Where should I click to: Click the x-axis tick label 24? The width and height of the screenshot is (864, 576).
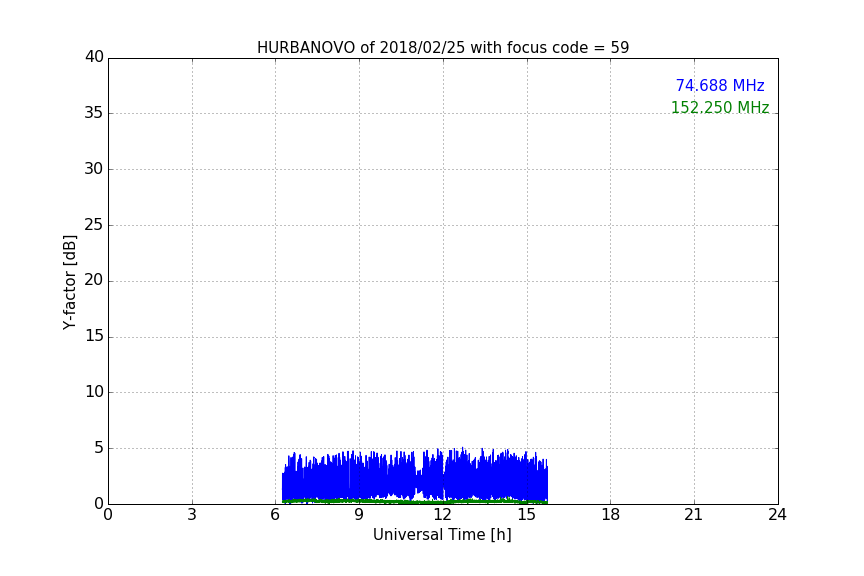pos(777,515)
